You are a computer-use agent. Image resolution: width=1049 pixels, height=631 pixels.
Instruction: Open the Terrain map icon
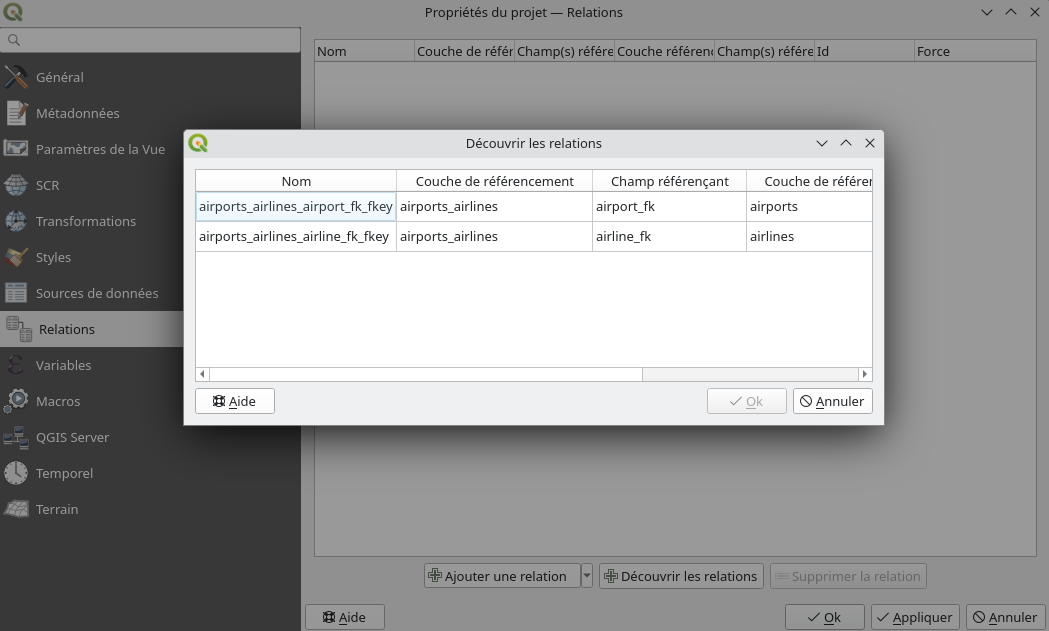click(16, 510)
